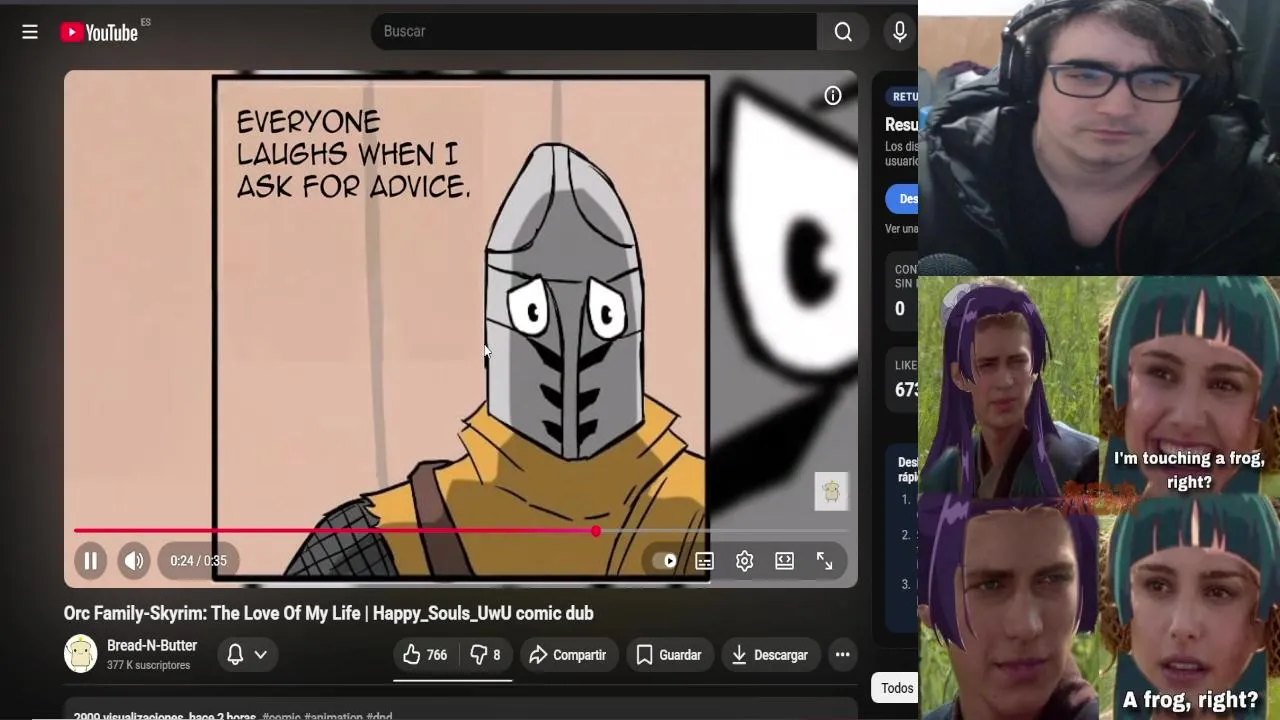Click the video title text
Screen dimensions: 1280x720
click(329, 613)
